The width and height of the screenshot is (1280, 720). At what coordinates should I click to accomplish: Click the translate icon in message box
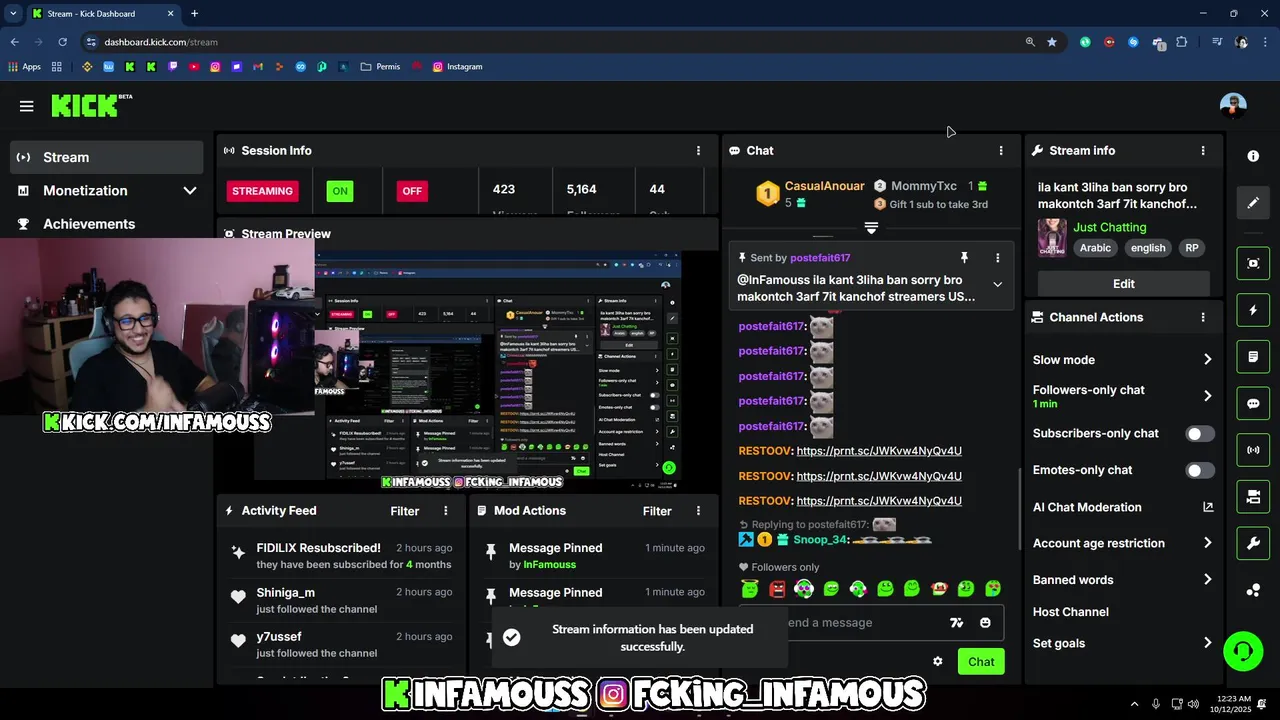(957, 622)
